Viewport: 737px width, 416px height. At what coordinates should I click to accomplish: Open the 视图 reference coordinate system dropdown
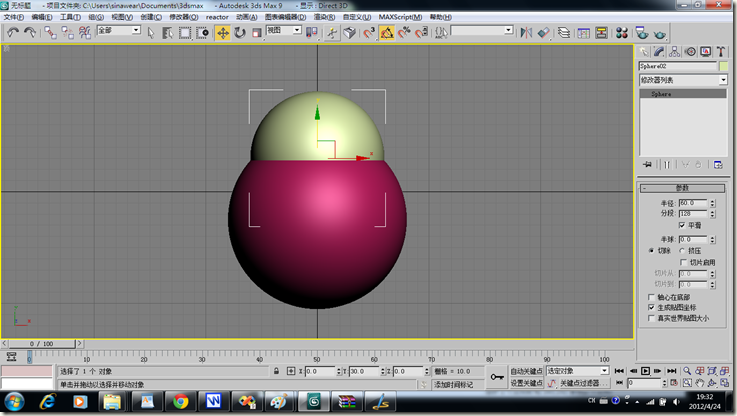coord(297,30)
